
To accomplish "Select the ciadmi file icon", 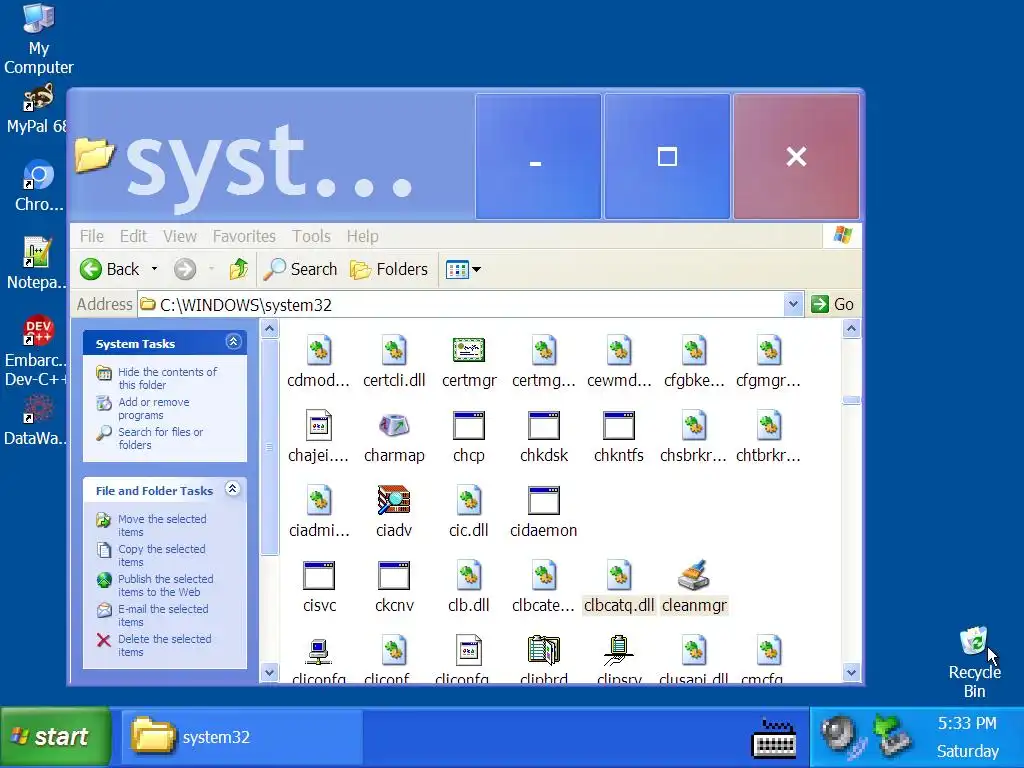I will (x=319, y=501).
